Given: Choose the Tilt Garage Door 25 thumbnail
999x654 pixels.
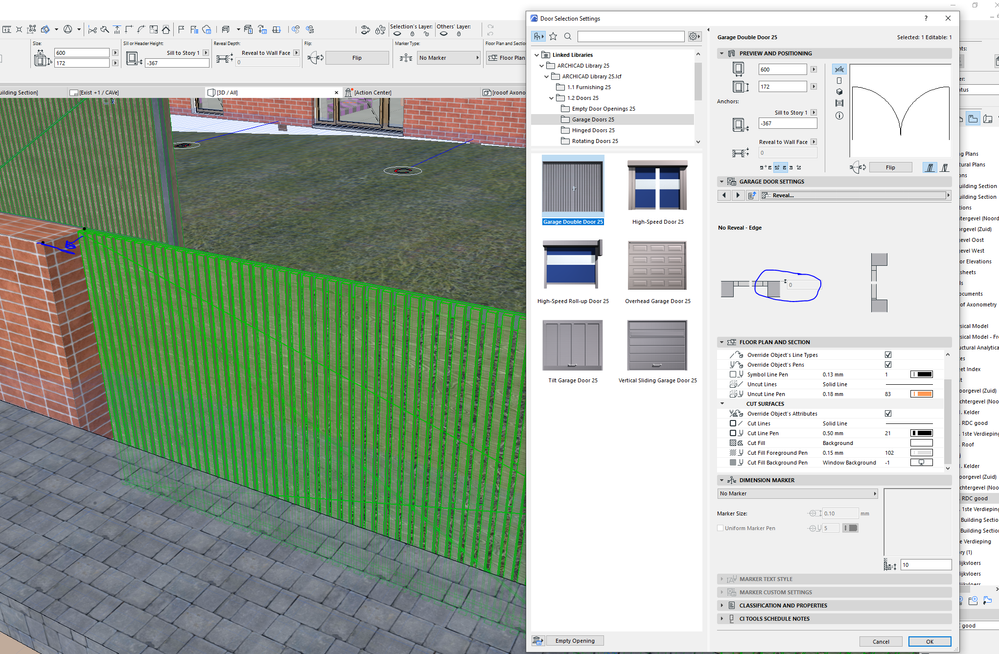Looking at the screenshot, I should [573, 351].
